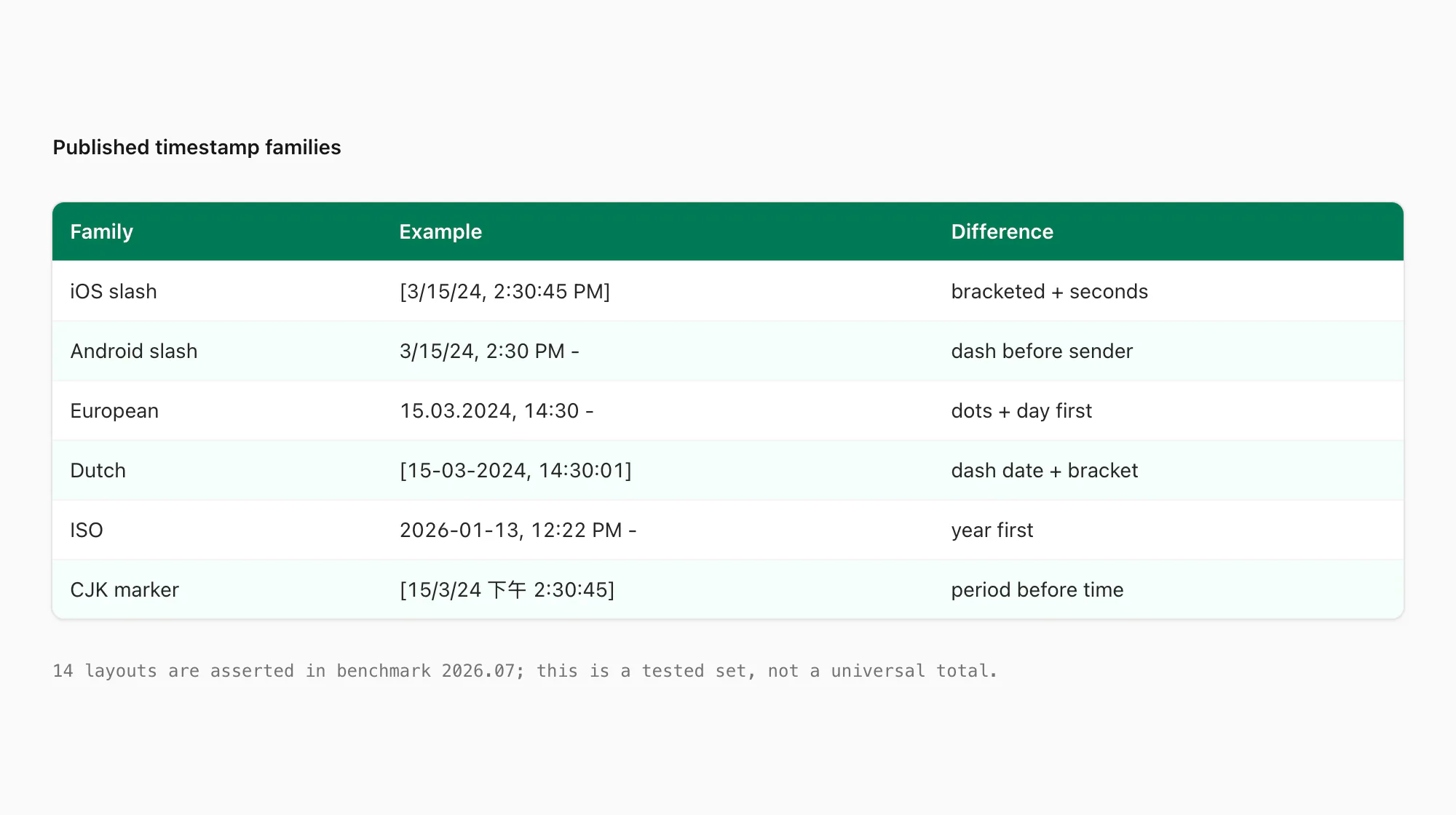Click the Difference column header
The width and height of the screenshot is (1456, 815).
click(1002, 231)
